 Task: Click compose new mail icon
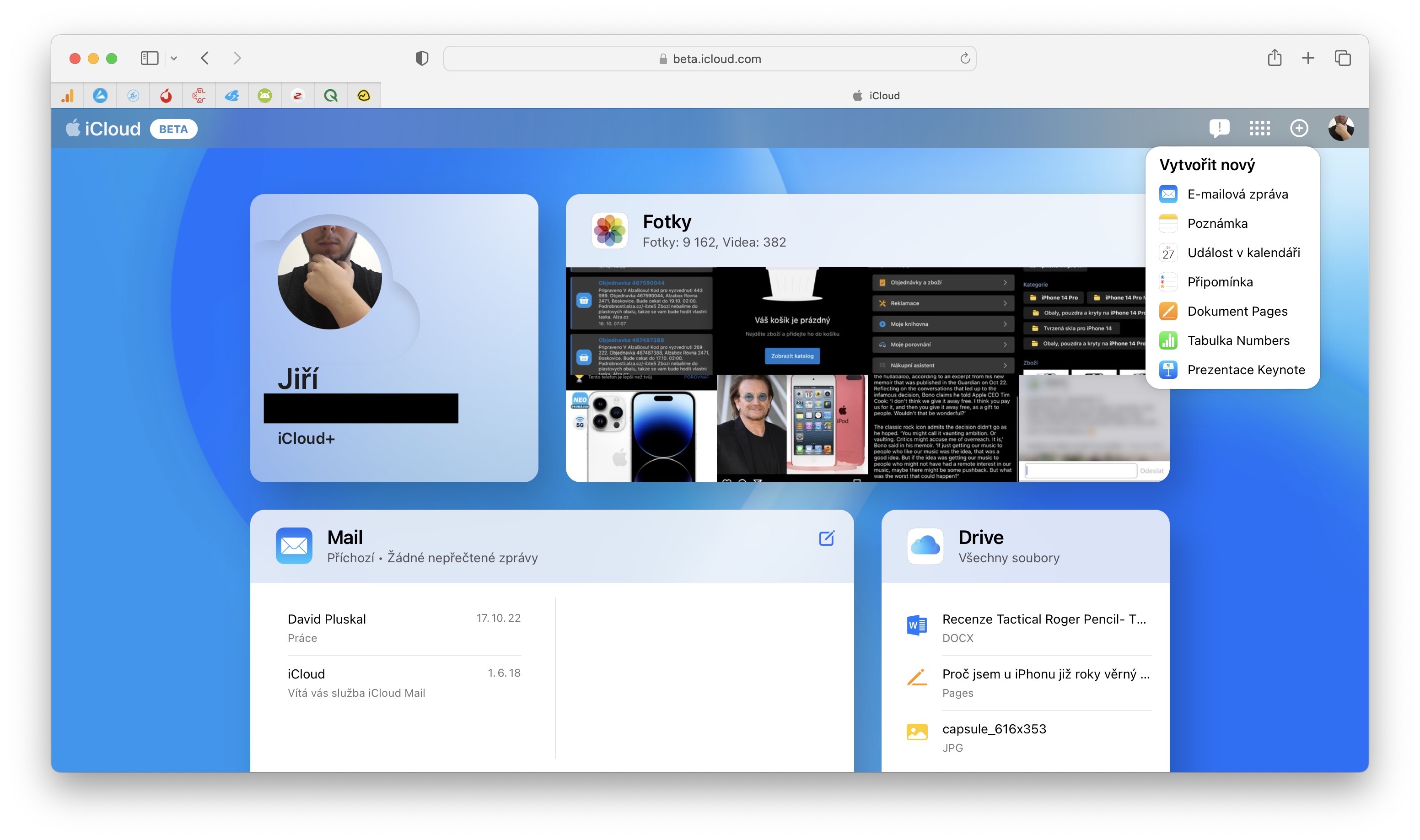pos(826,538)
